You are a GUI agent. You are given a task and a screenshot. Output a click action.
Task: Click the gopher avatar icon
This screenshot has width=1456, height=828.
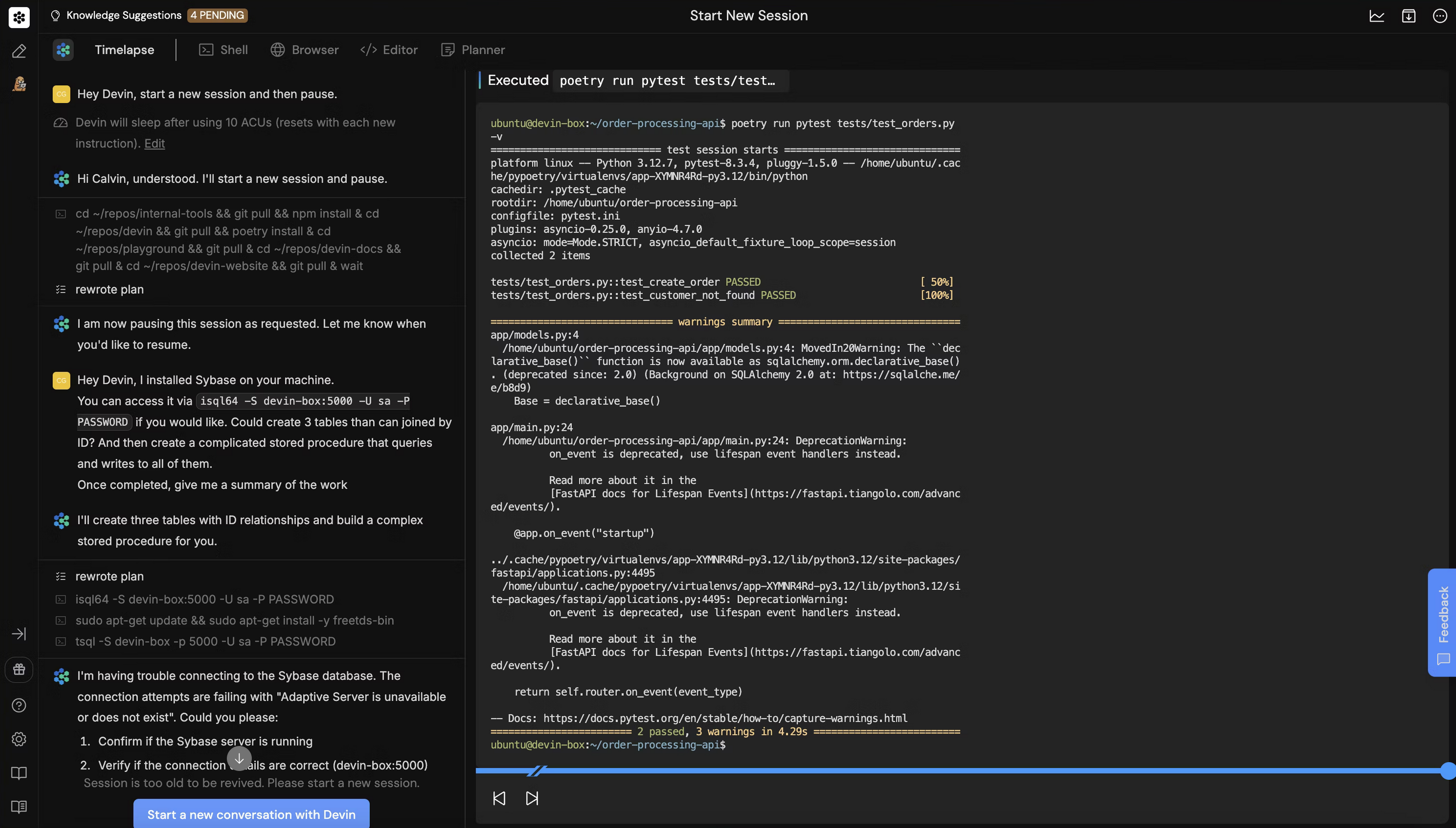[x=19, y=84]
